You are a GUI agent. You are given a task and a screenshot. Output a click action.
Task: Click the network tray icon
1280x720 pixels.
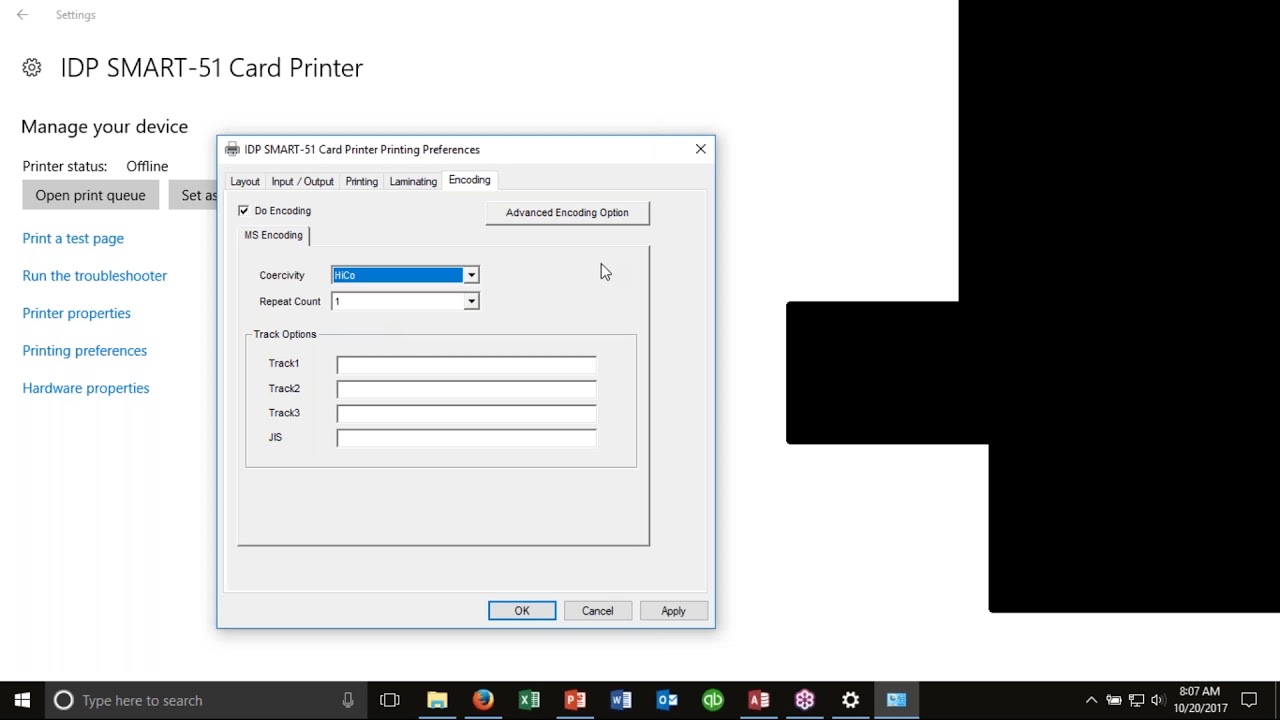click(x=1136, y=700)
